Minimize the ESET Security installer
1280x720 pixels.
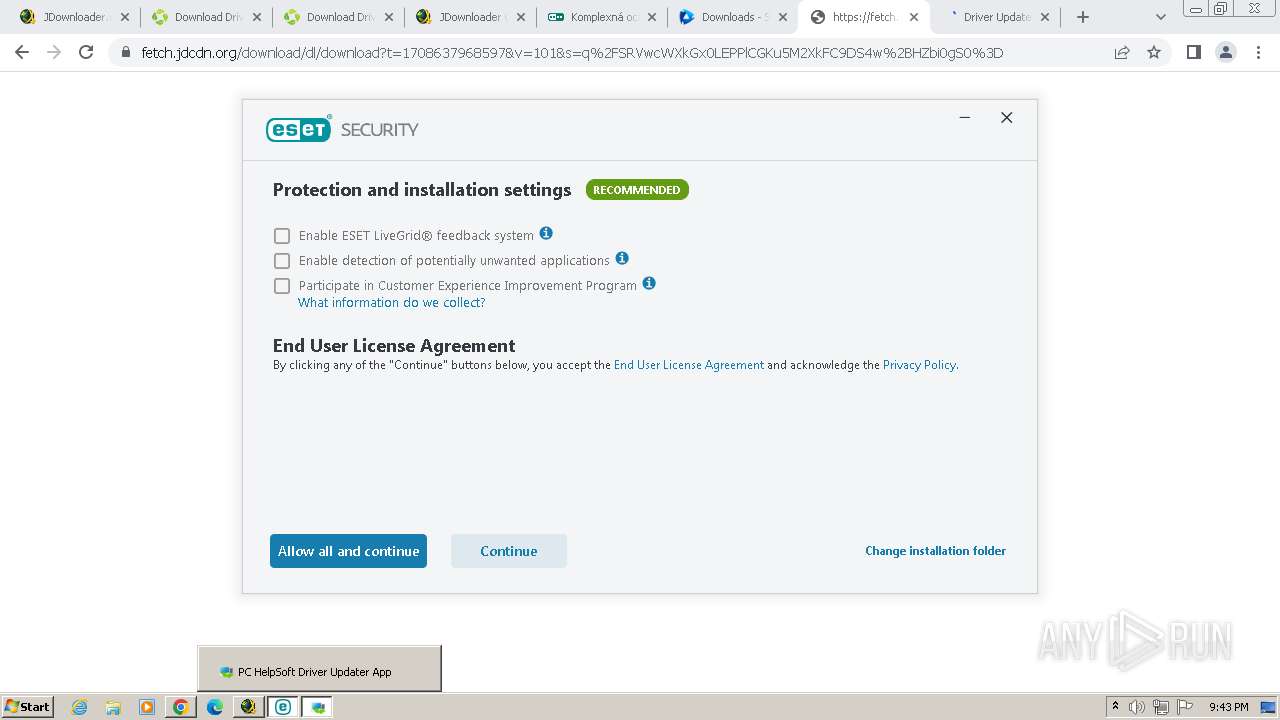965,118
